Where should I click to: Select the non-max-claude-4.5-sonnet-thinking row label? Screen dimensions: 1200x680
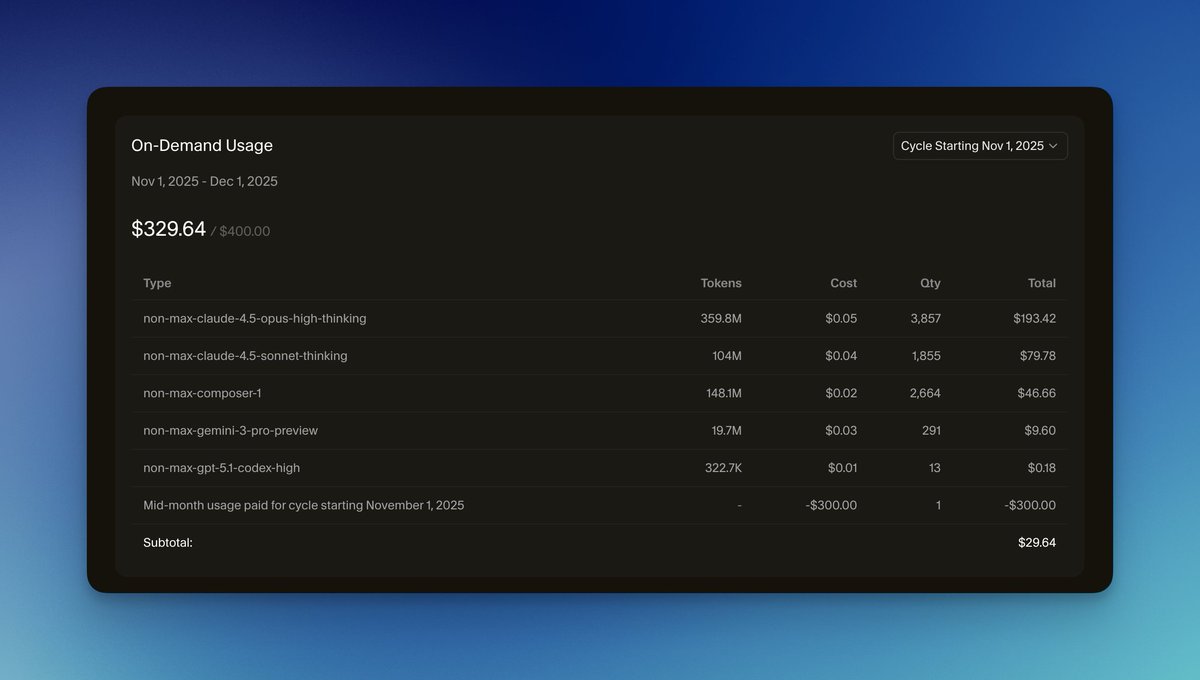point(245,355)
